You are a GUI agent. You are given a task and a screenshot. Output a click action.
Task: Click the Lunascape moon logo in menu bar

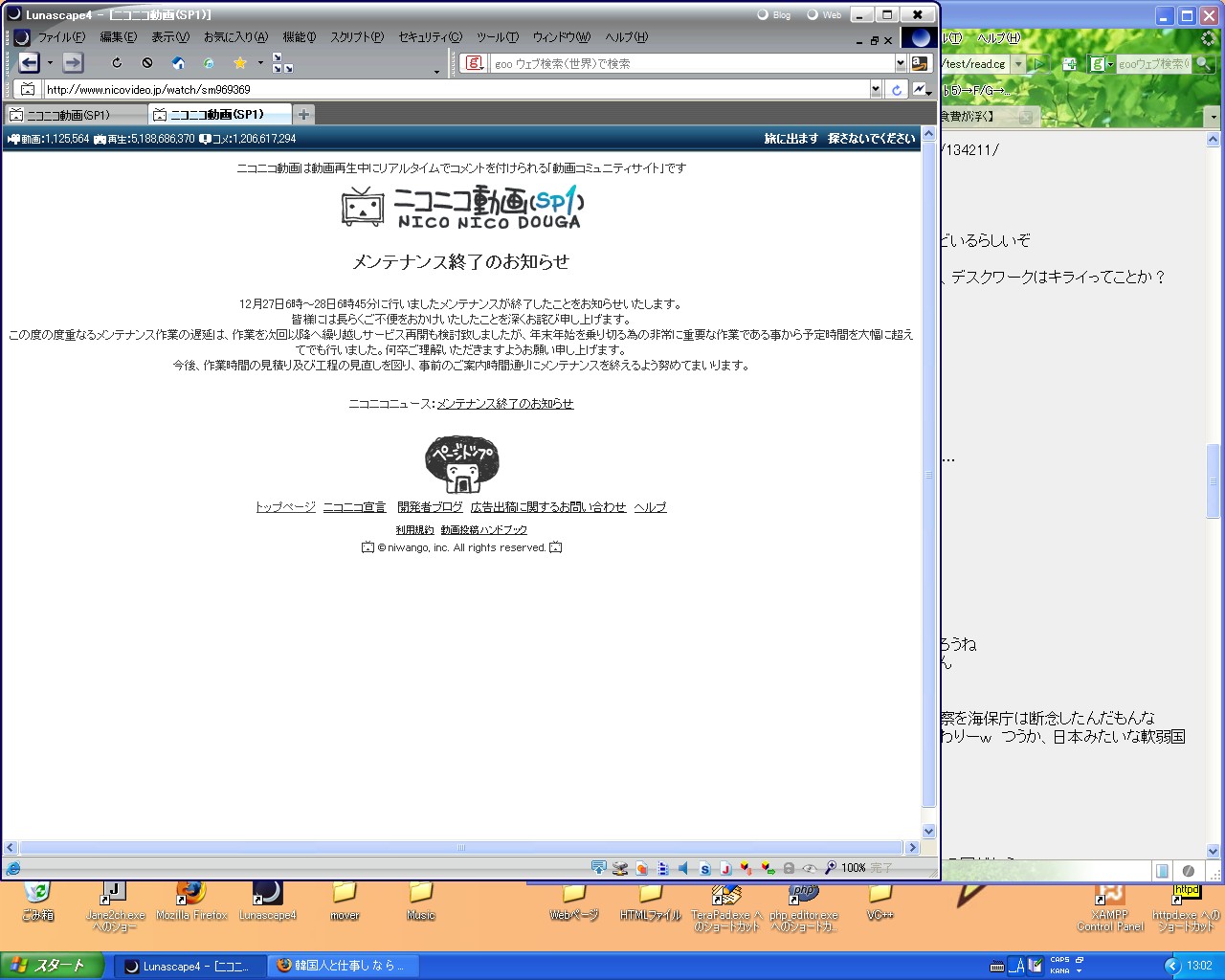pyautogui.click(x=22, y=37)
